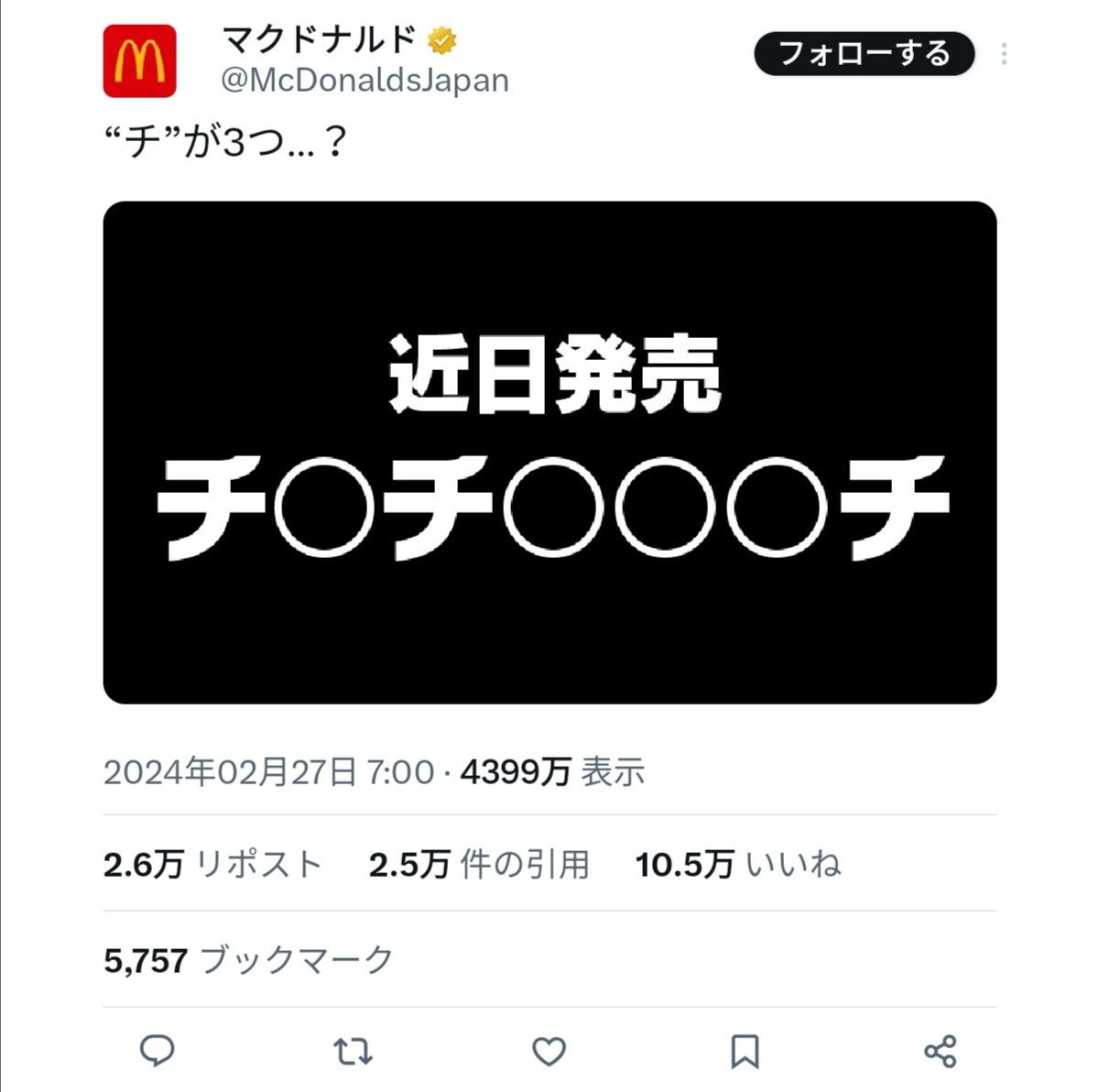Click the reply speech bubble icon

tap(157, 1051)
